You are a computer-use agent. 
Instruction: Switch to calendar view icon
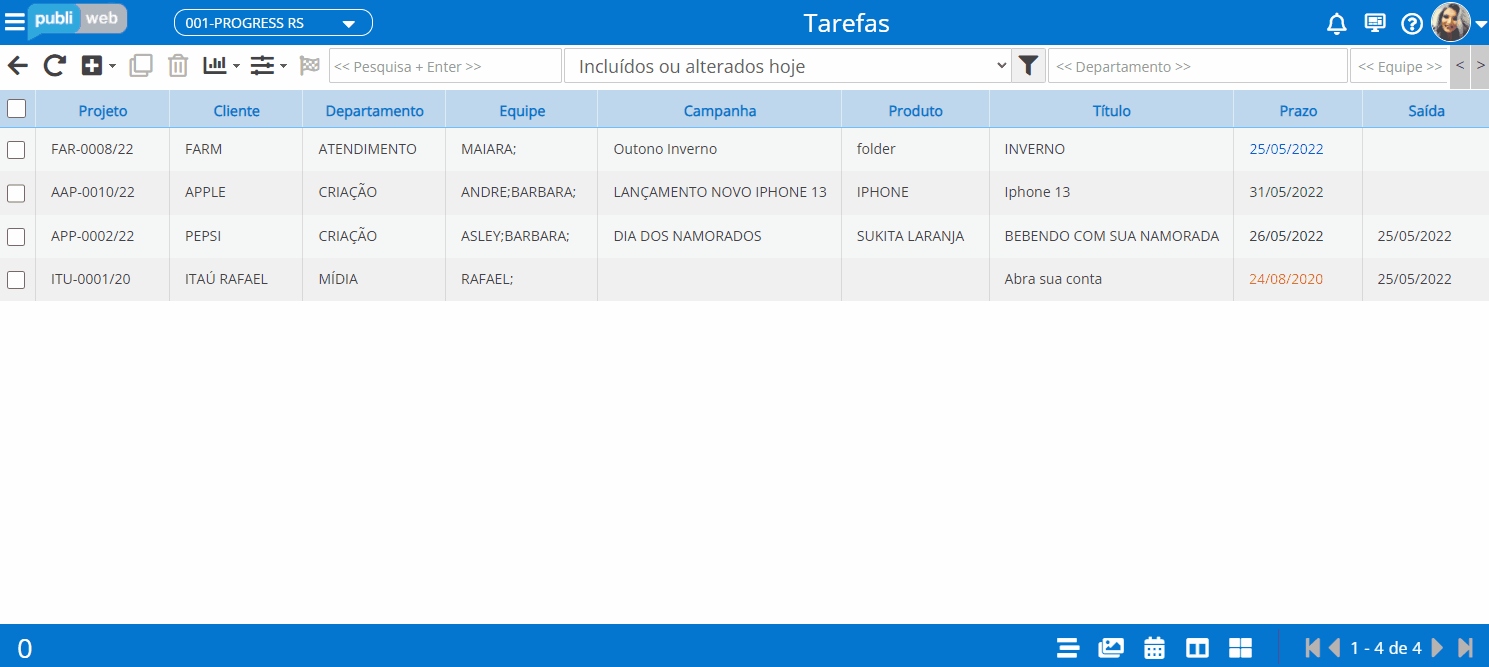[1154, 648]
